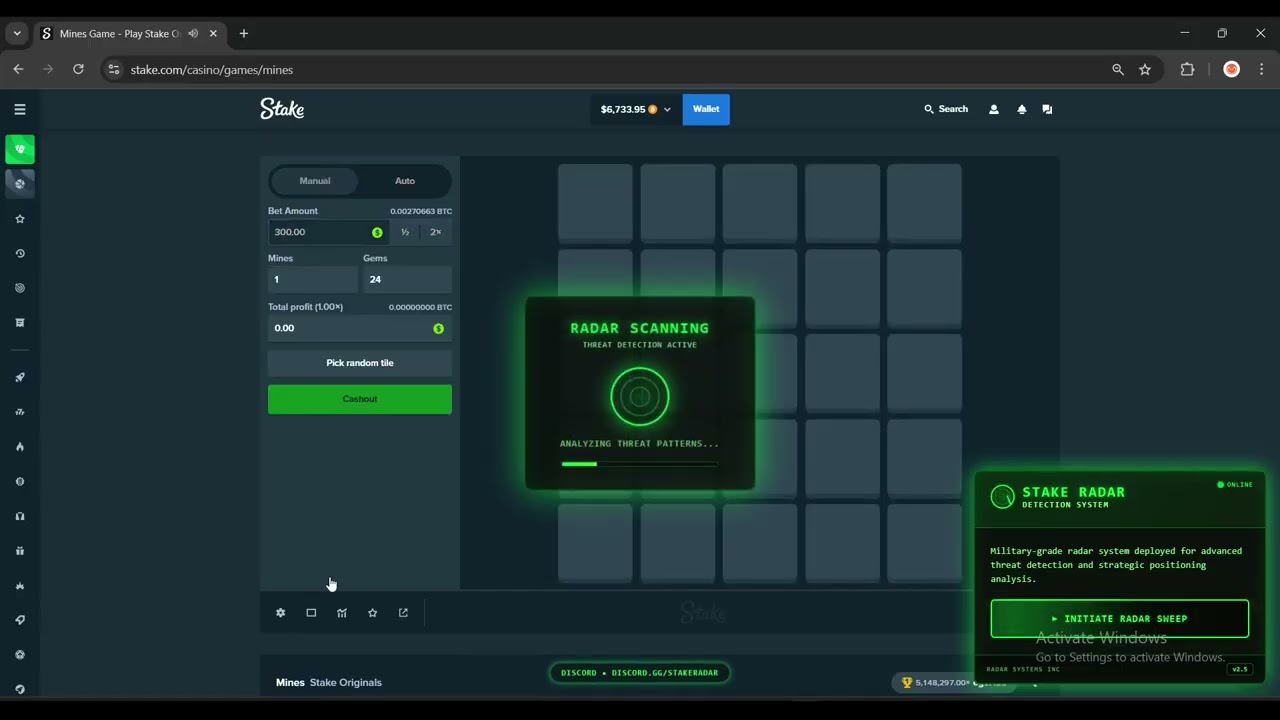The image size is (1280, 720).
Task: Click the Wallet button
Action: coord(706,109)
